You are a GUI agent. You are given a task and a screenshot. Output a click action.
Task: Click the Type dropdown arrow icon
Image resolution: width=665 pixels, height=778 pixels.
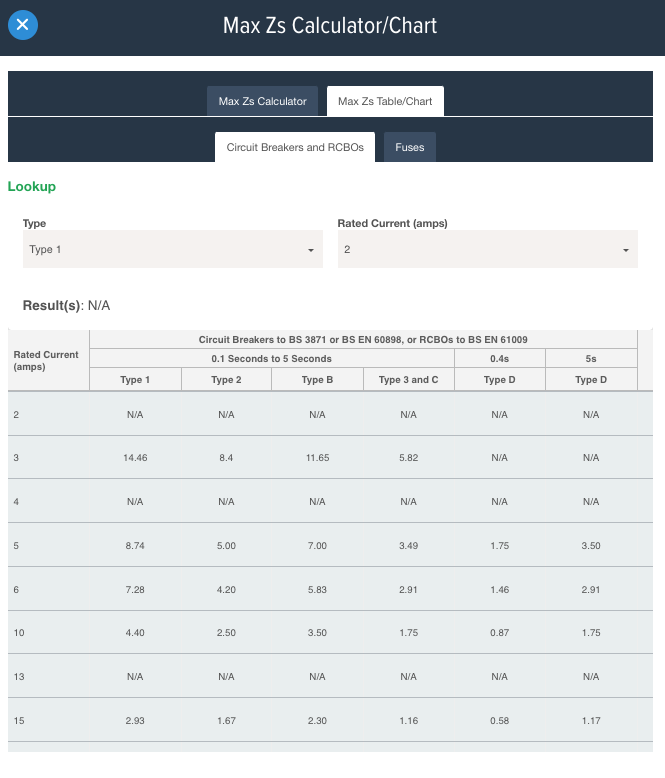pyautogui.click(x=311, y=250)
